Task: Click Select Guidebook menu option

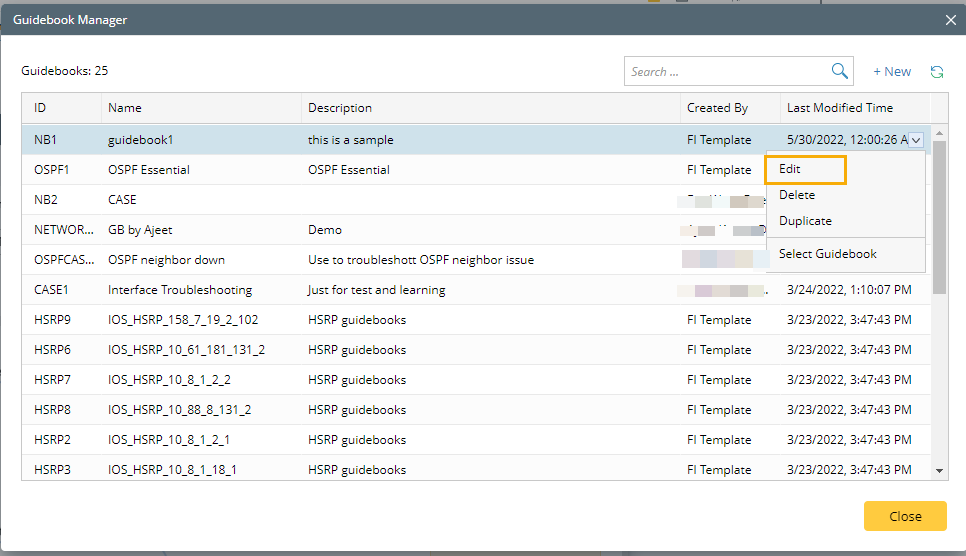Action: [x=827, y=254]
